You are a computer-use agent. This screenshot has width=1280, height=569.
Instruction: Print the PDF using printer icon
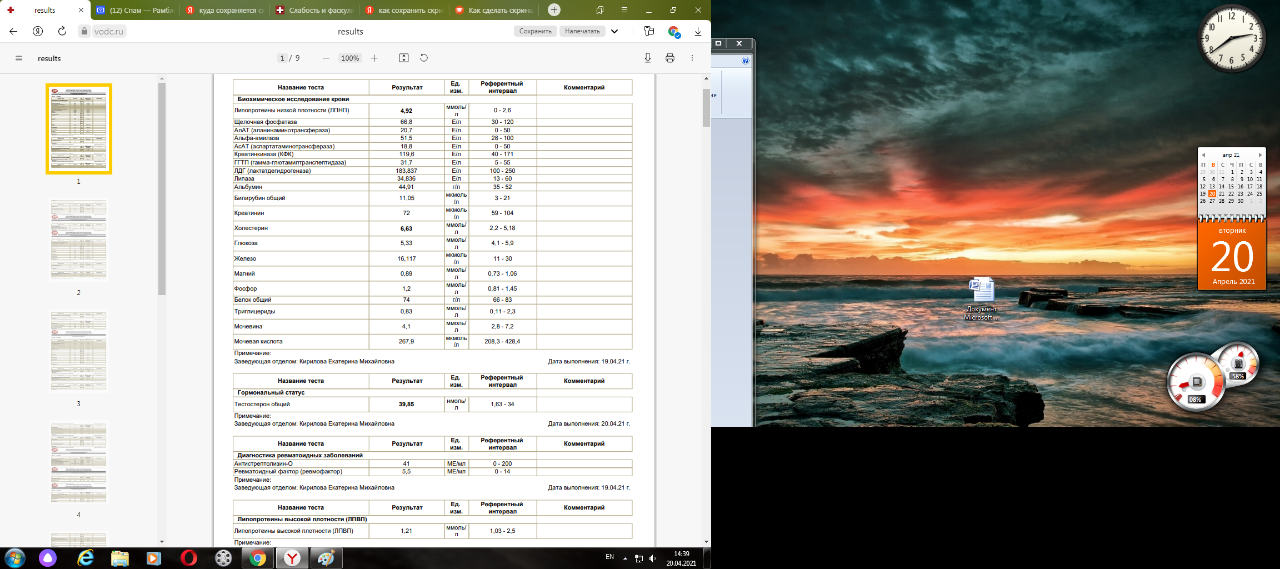(670, 58)
